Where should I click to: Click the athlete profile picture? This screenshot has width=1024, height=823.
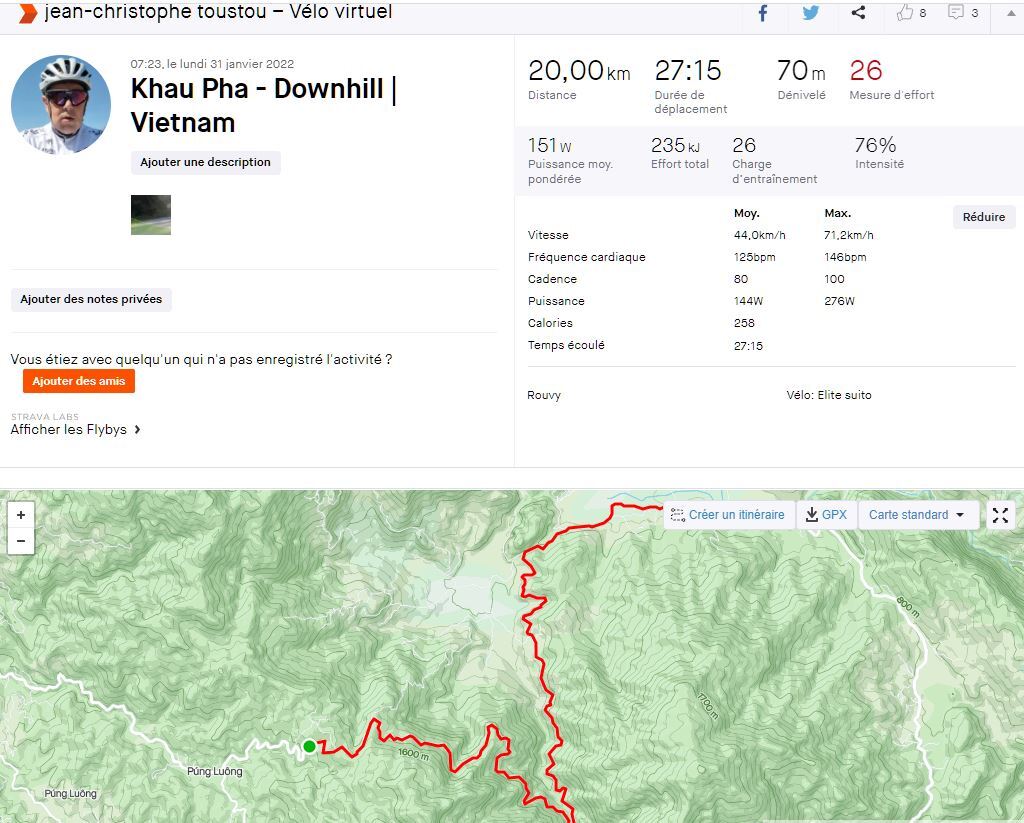61,105
